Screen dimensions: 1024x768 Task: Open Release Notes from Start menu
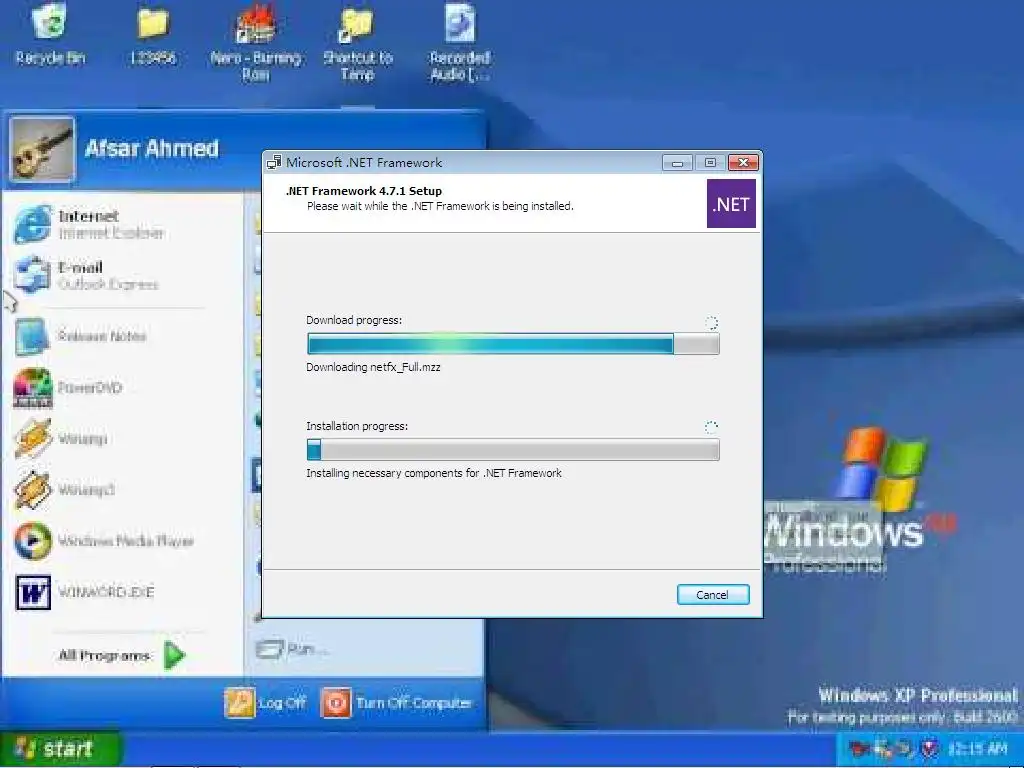point(80,336)
